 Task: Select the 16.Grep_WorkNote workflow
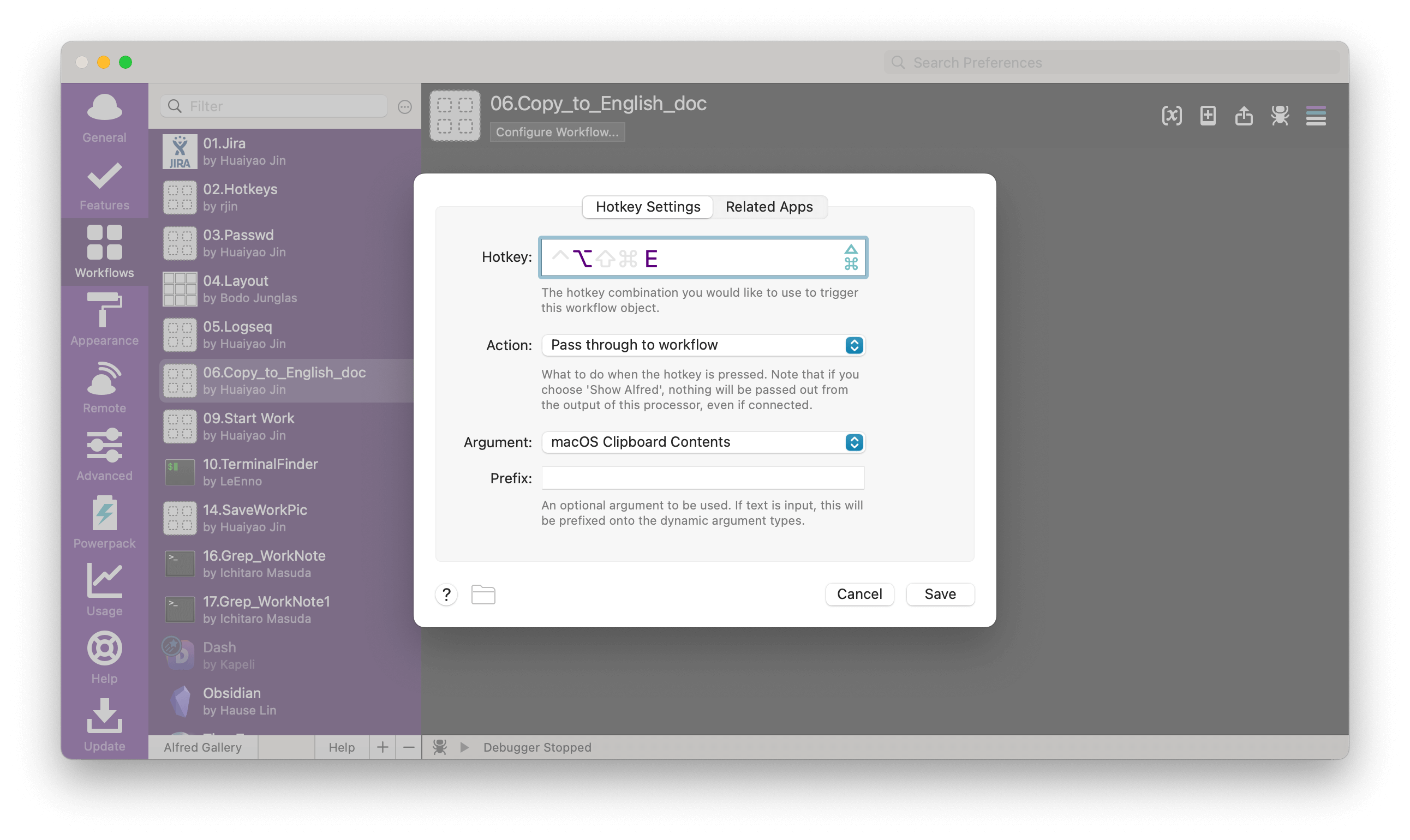click(x=287, y=565)
